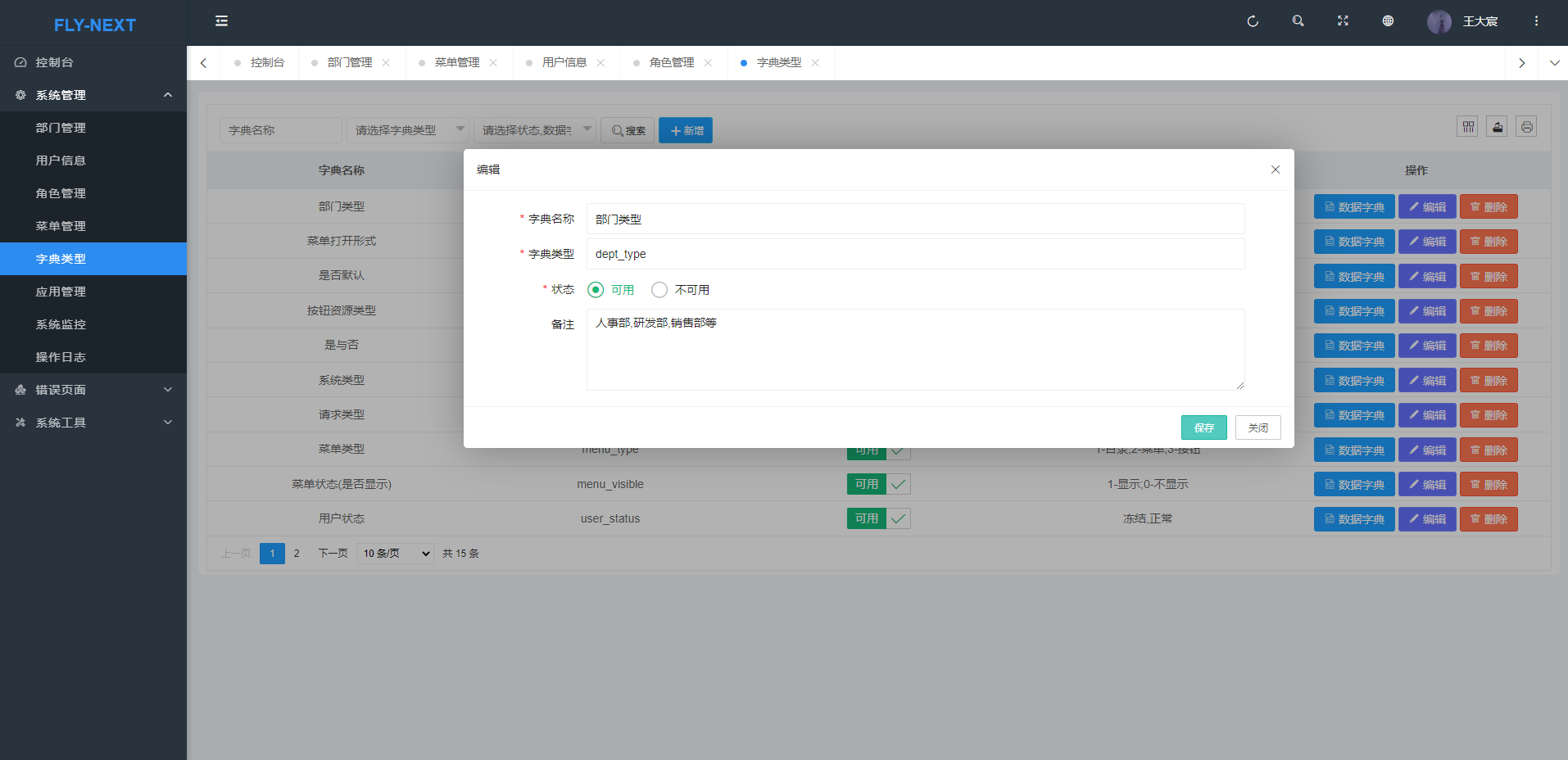This screenshot has width=1568, height=760.
Task: Close the edit dialog with X icon
Action: pos(1275,170)
